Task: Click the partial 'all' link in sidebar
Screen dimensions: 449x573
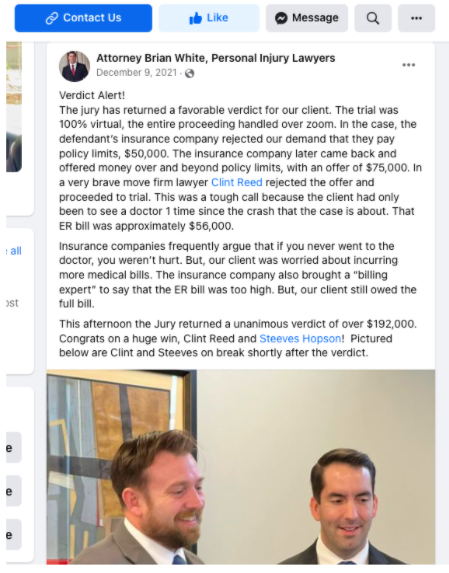Action: 15,251
